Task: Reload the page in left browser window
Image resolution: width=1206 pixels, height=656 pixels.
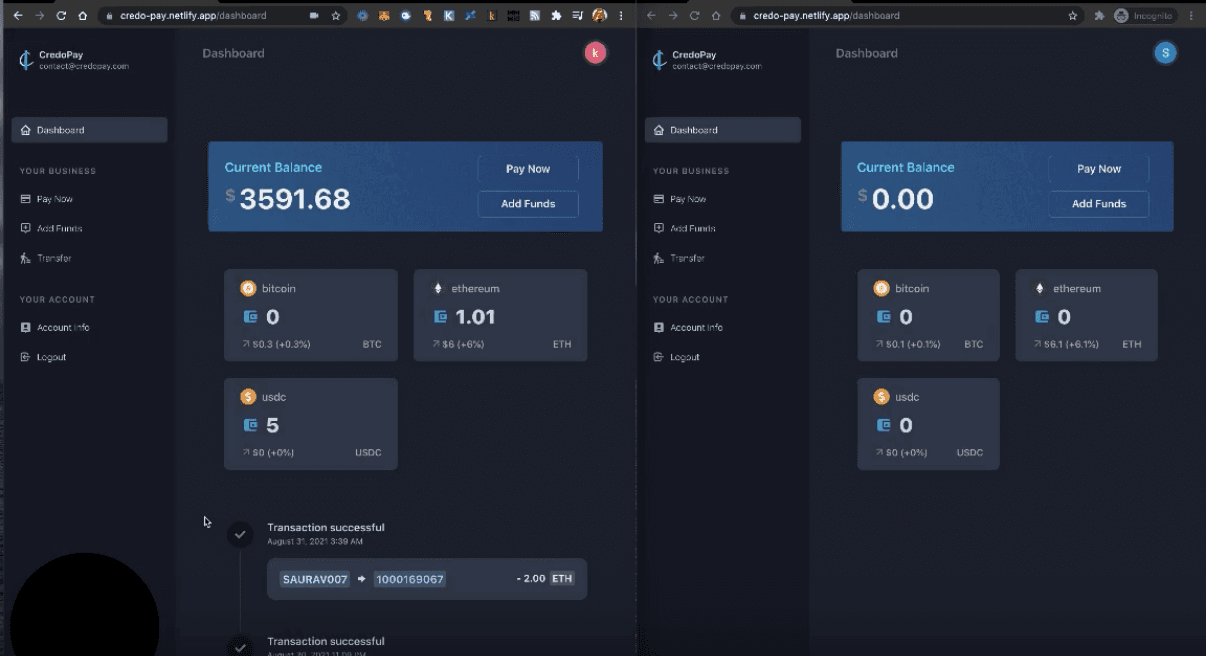Action: 61,16
